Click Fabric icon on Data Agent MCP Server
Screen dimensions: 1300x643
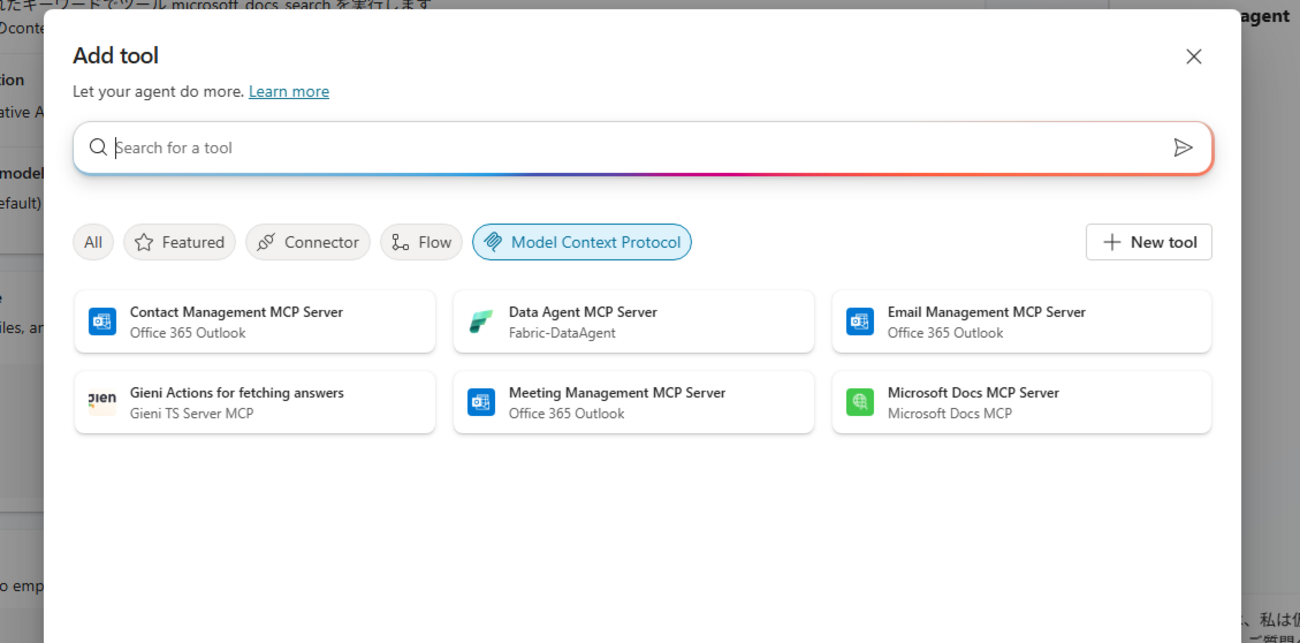481,322
